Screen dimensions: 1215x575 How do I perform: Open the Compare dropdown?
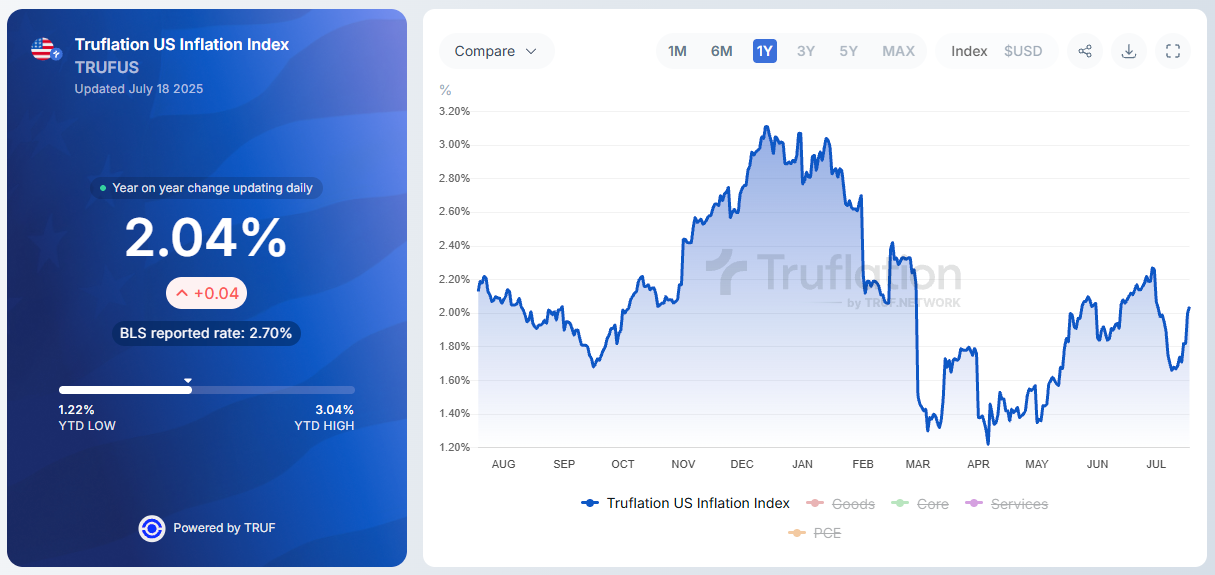click(x=496, y=51)
